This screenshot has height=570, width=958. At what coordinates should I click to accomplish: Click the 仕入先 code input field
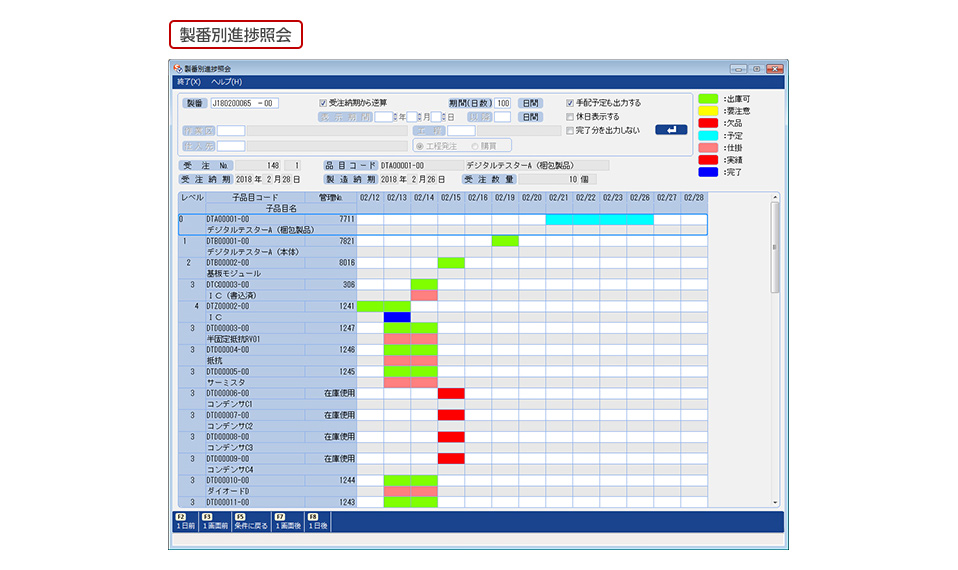coord(231,146)
